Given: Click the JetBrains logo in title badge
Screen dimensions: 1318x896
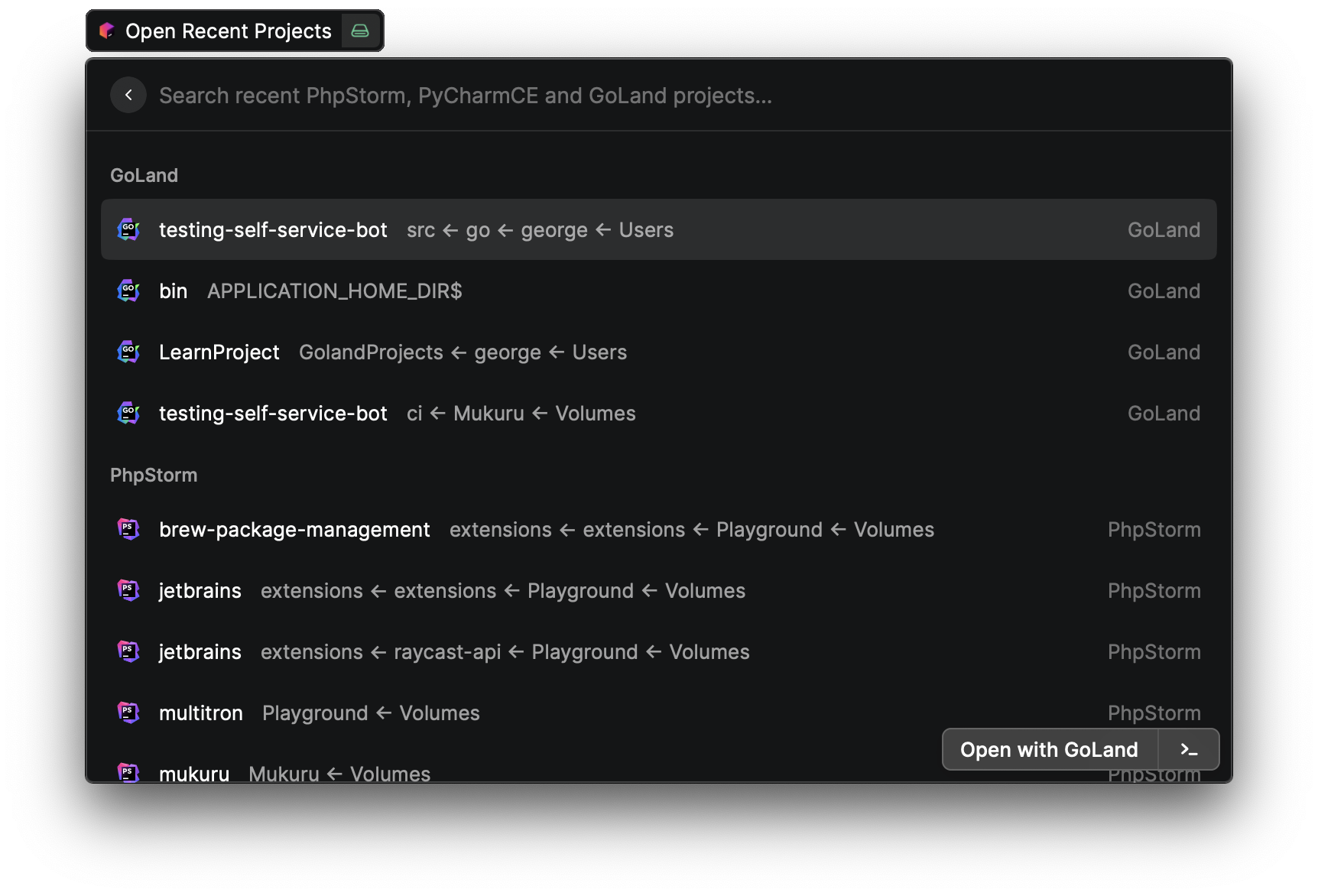Looking at the screenshot, I should [x=107, y=31].
